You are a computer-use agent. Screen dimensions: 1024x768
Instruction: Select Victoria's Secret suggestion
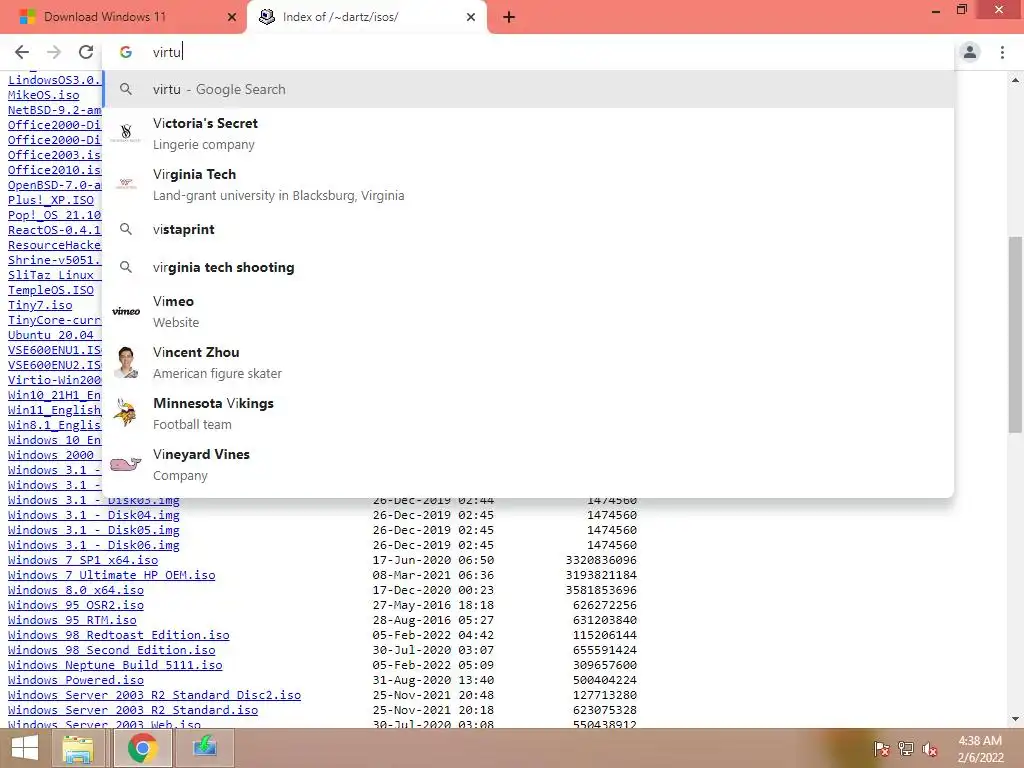[528, 133]
